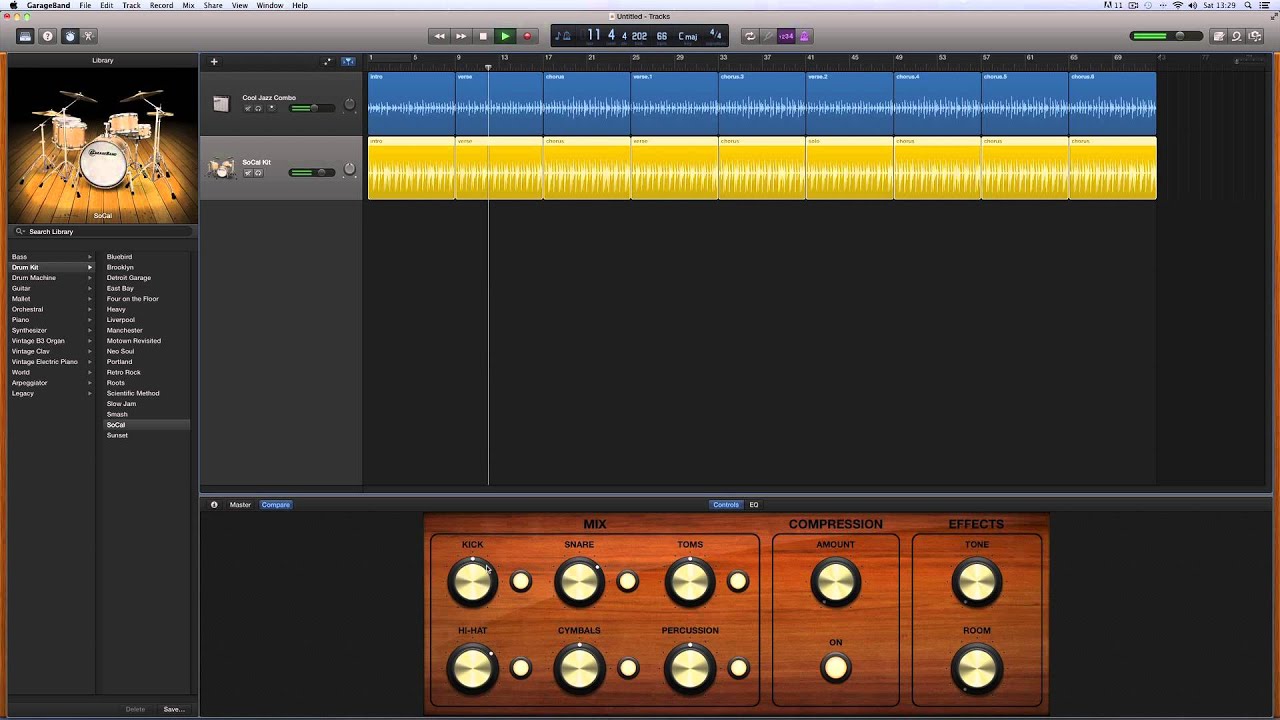Adjust Cool Jazz Combo volume slider
The width and height of the screenshot is (1280, 720).
(312, 108)
